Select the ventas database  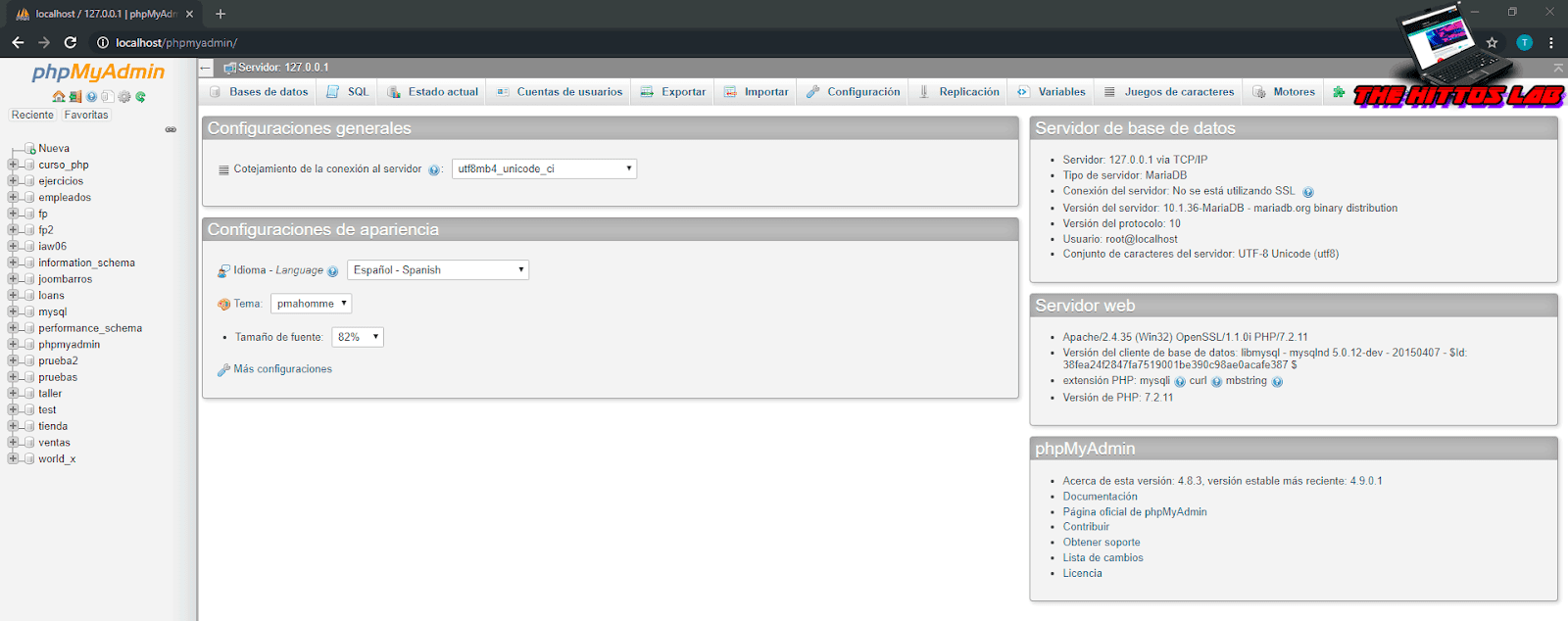point(54,443)
